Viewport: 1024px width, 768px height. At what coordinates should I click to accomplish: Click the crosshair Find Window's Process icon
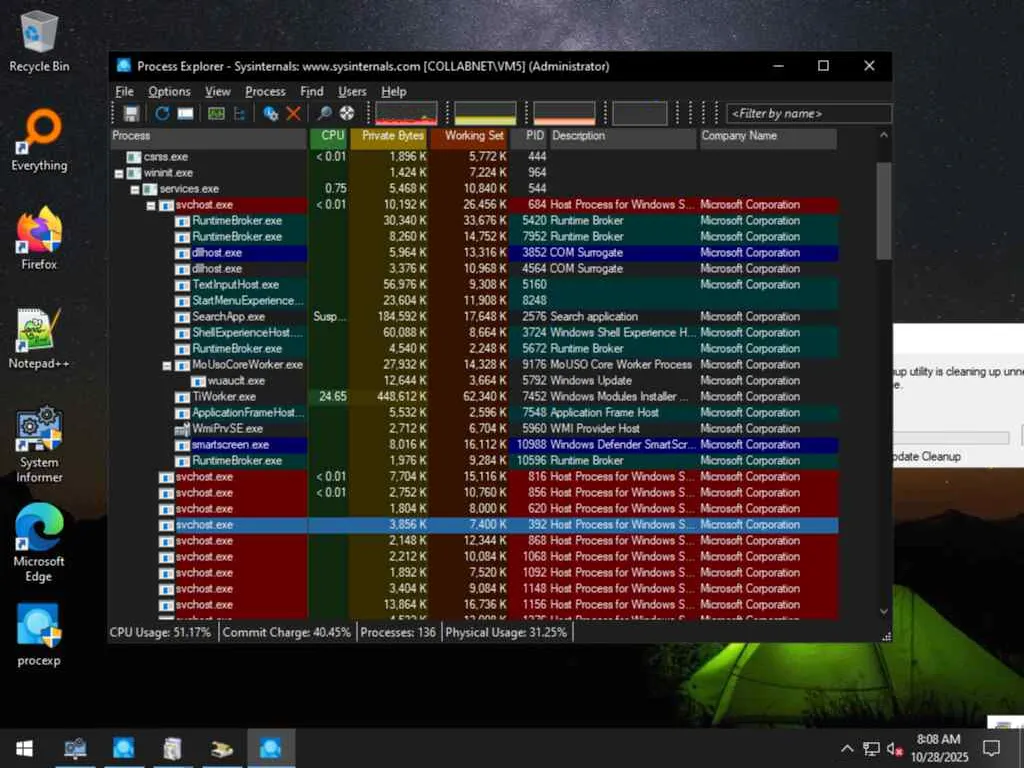tap(347, 114)
